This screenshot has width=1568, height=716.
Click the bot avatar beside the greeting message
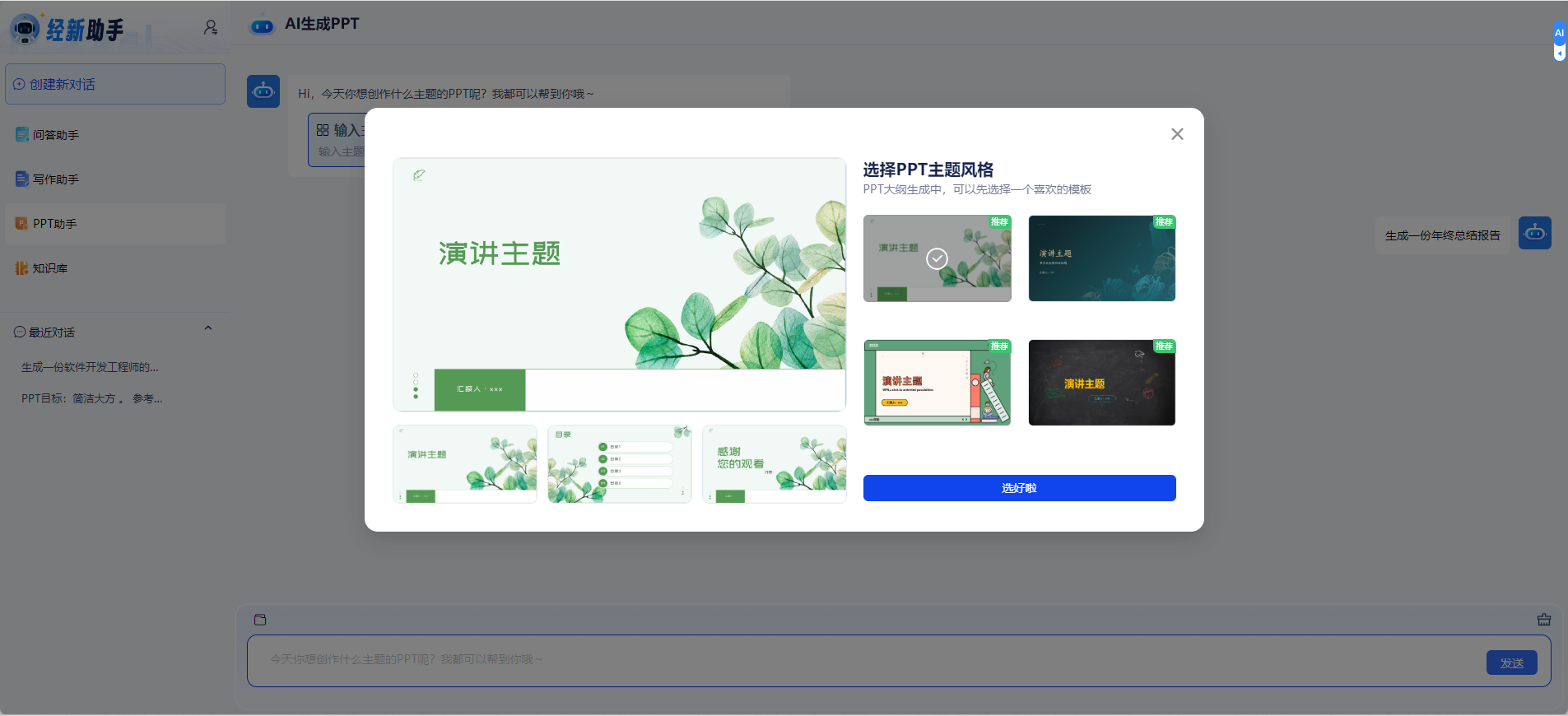pos(263,91)
